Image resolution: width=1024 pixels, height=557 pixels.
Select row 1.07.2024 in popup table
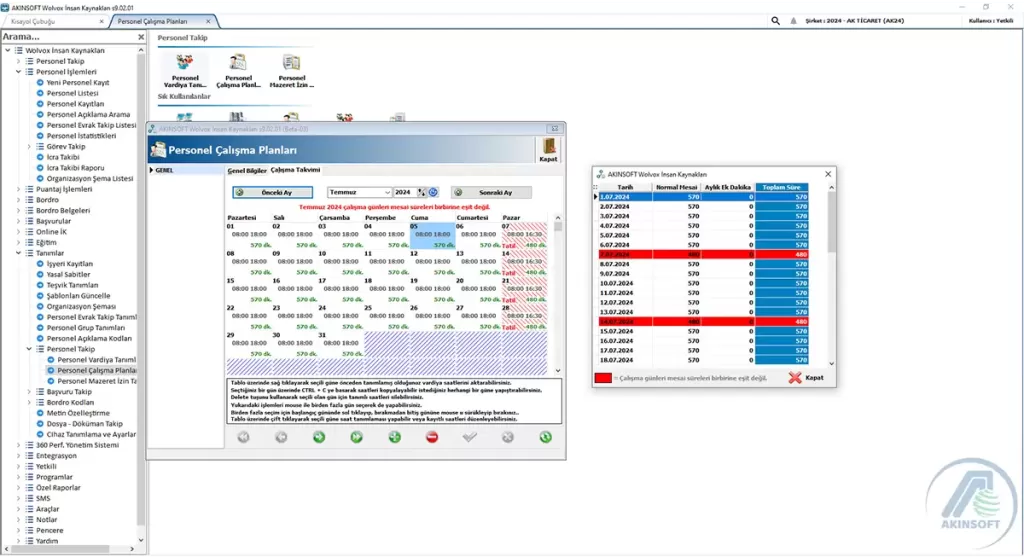703,197
